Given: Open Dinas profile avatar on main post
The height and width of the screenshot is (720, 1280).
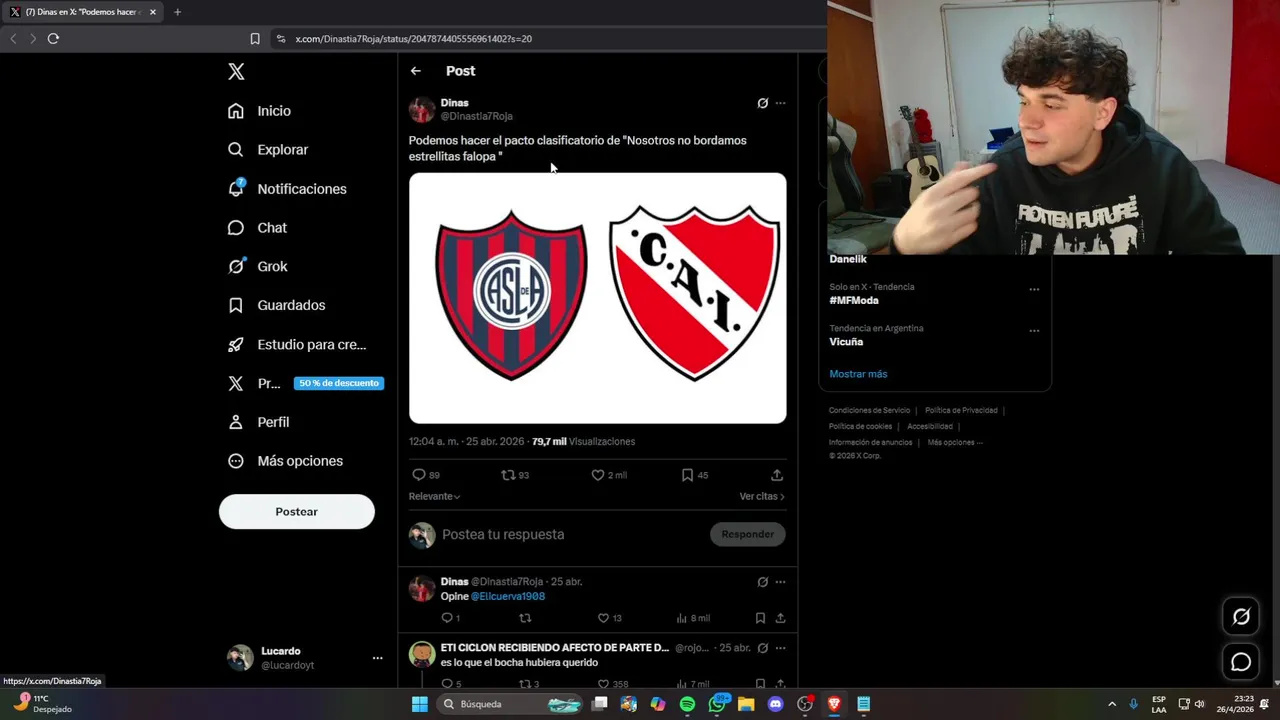Looking at the screenshot, I should 422,109.
